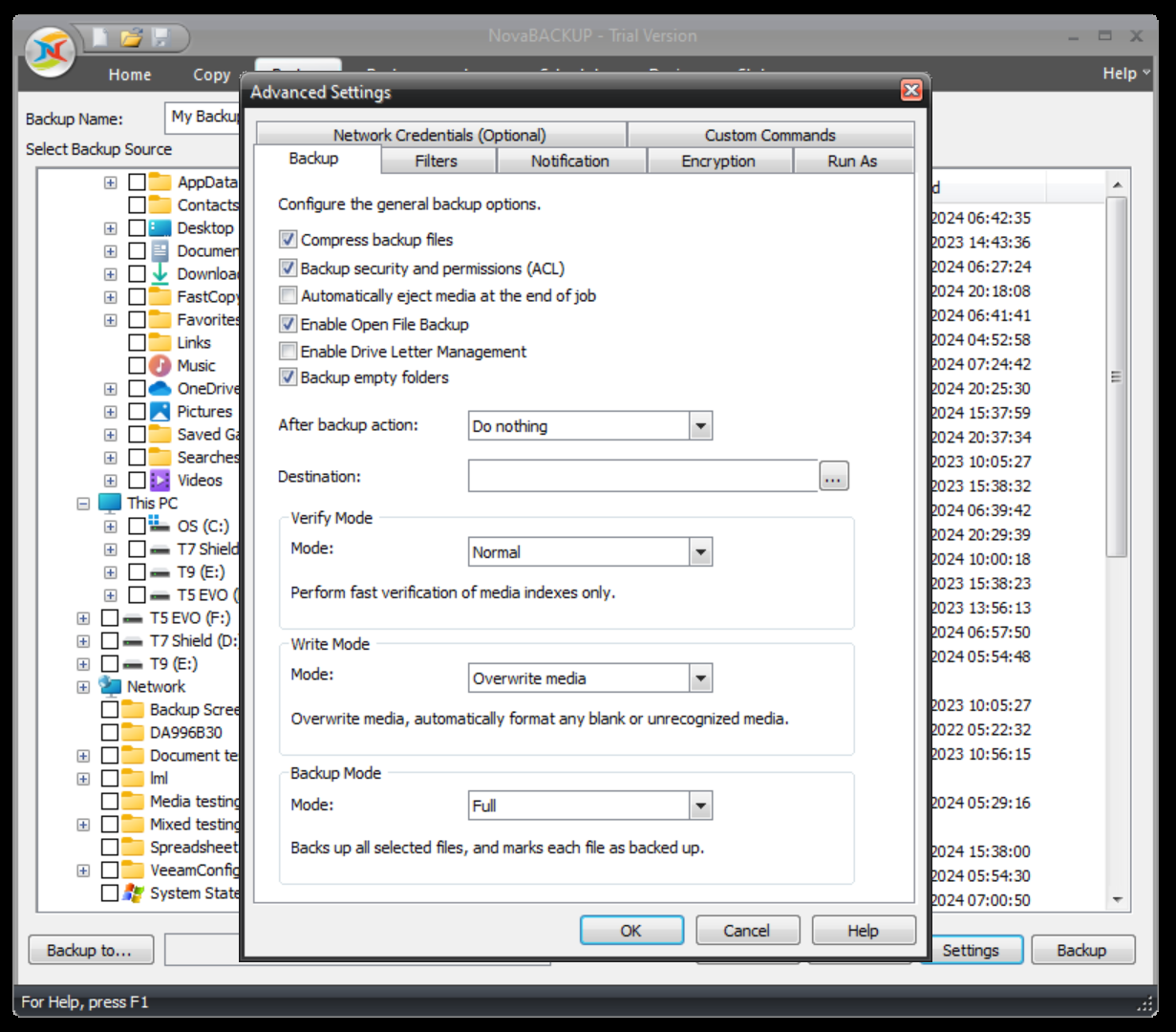This screenshot has height=1032, width=1176.
Task: Click the Network icon in tree
Action: 111,686
